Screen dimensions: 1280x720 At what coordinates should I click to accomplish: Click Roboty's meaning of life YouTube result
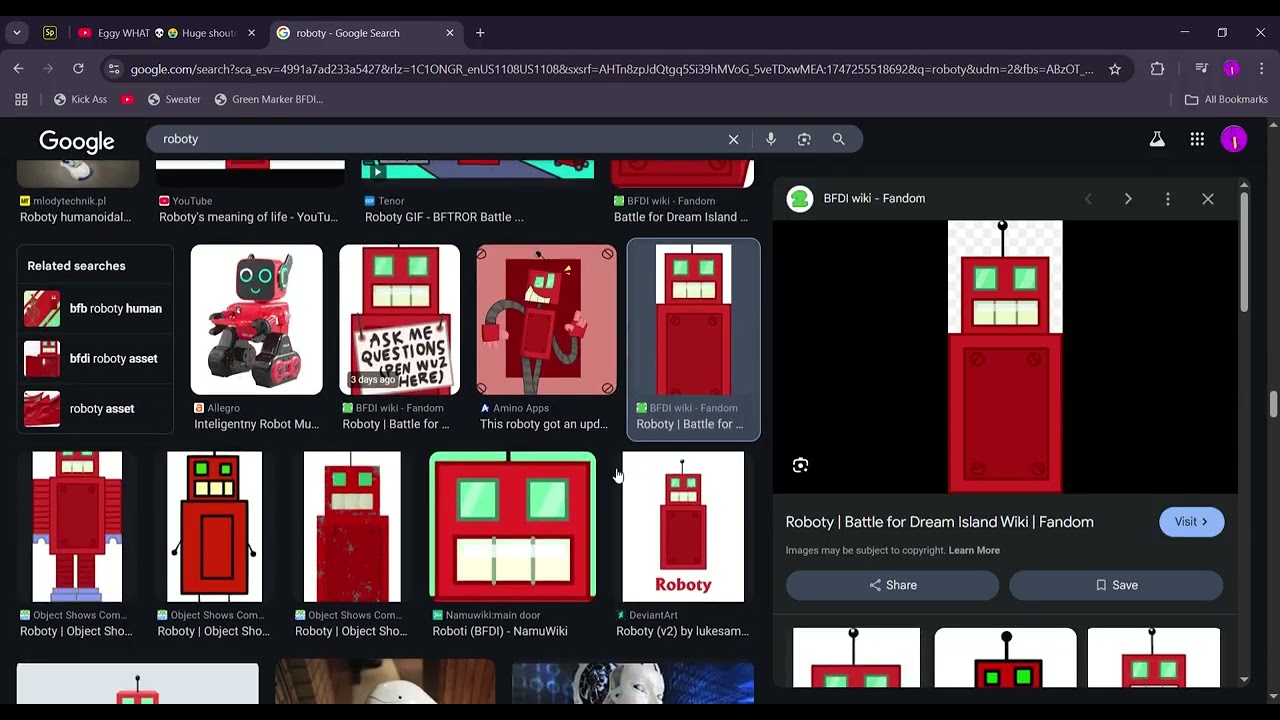pyautogui.click(x=248, y=217)
